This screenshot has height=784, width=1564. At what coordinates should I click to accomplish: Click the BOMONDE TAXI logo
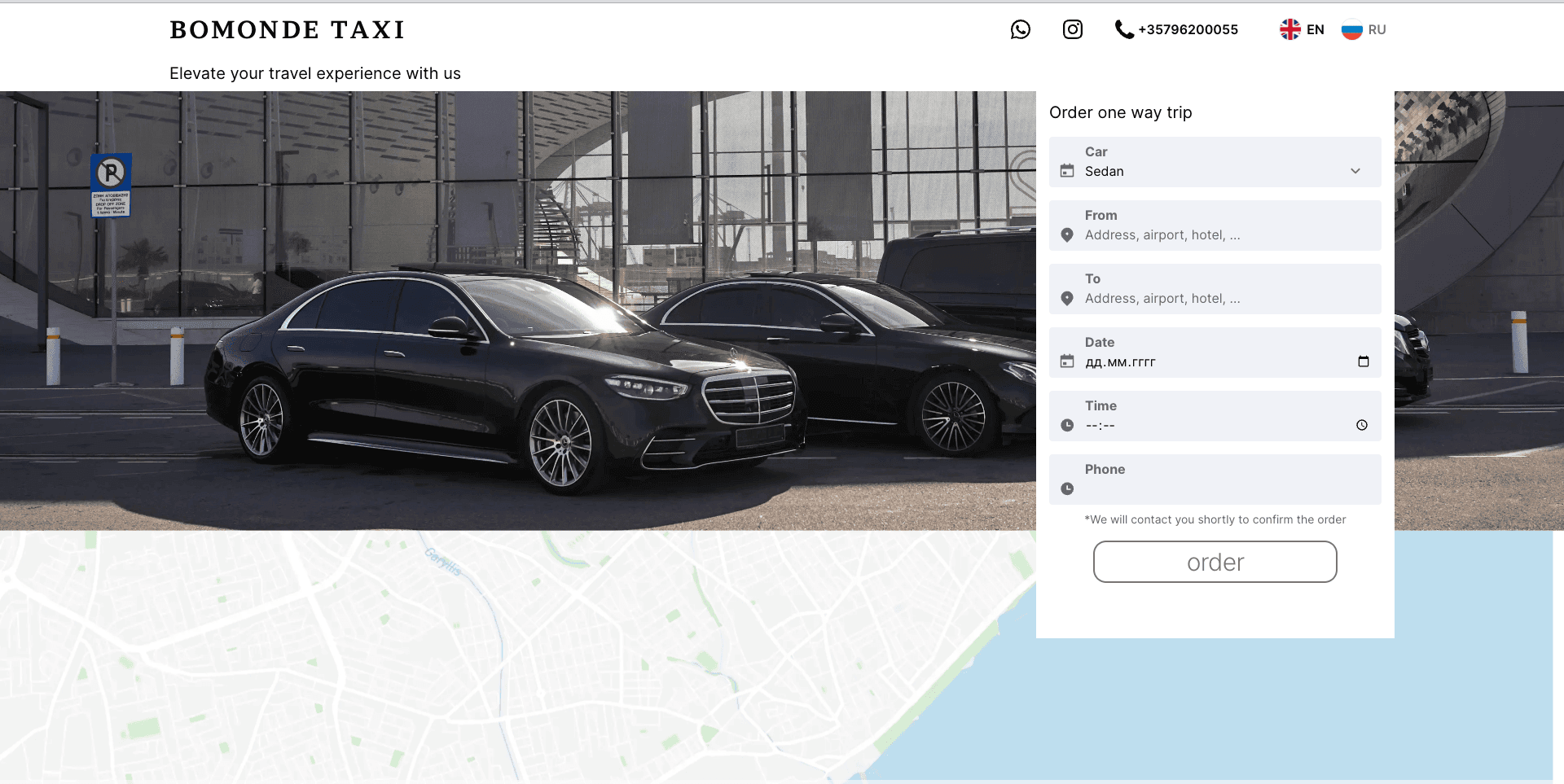pyautogui.click(x=288, y=30)
